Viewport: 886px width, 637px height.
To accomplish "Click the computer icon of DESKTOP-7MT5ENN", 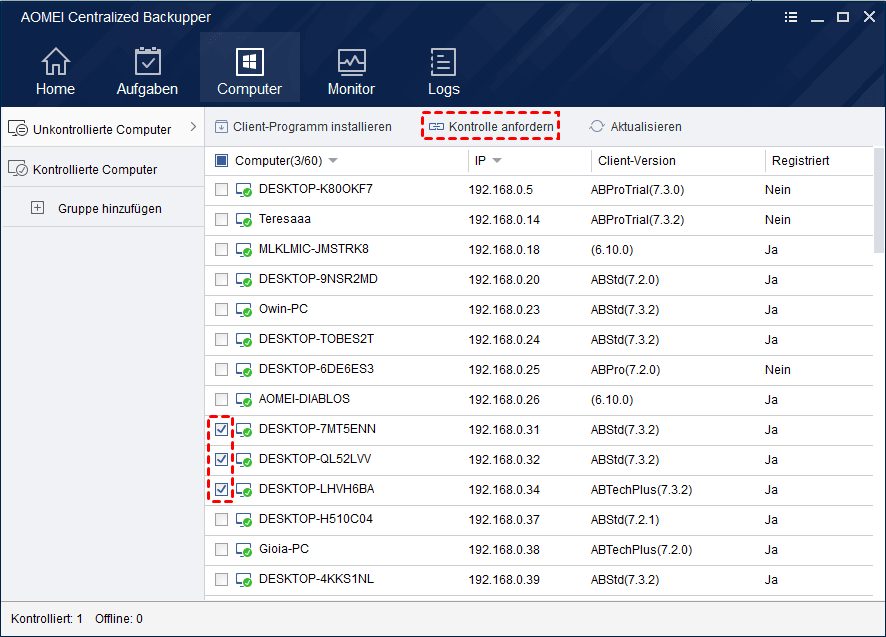I will 244,430.
